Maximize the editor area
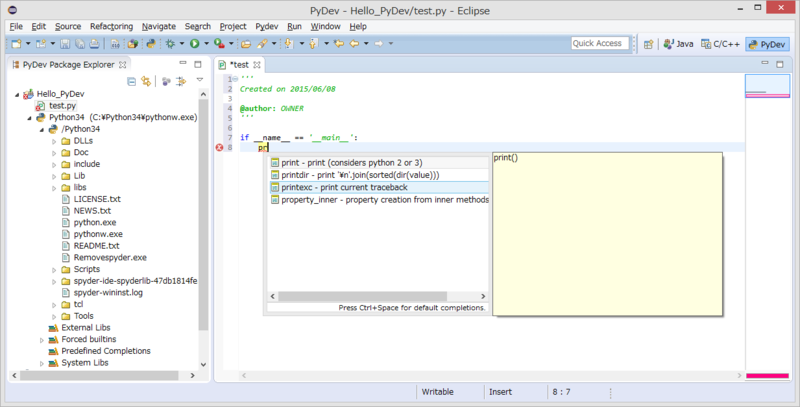The height and width of the screenshot is (407, 800). [x=780, y=64]
